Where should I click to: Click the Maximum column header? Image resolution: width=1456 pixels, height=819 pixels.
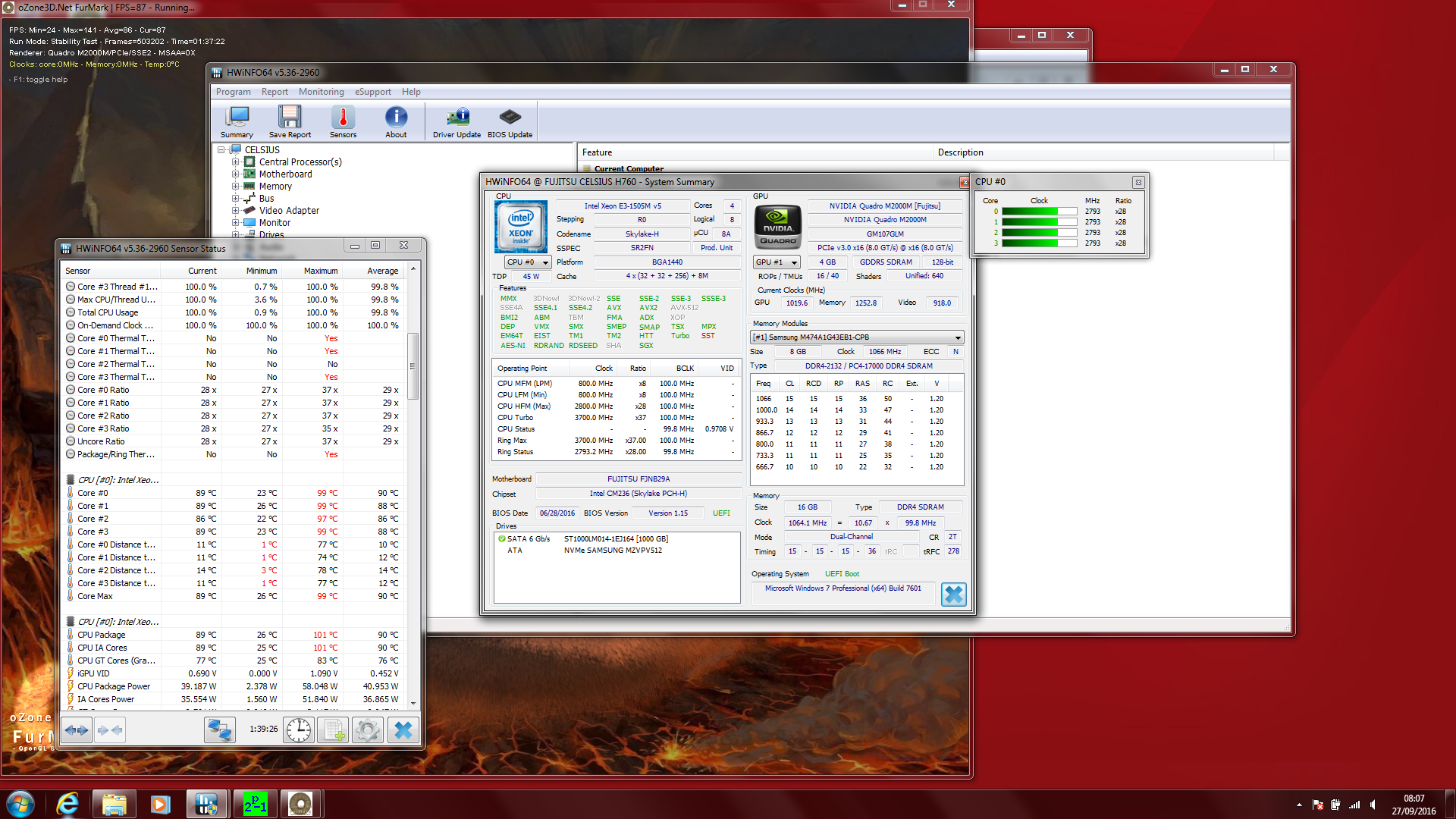pyautogui.click(x=312, y=271)
